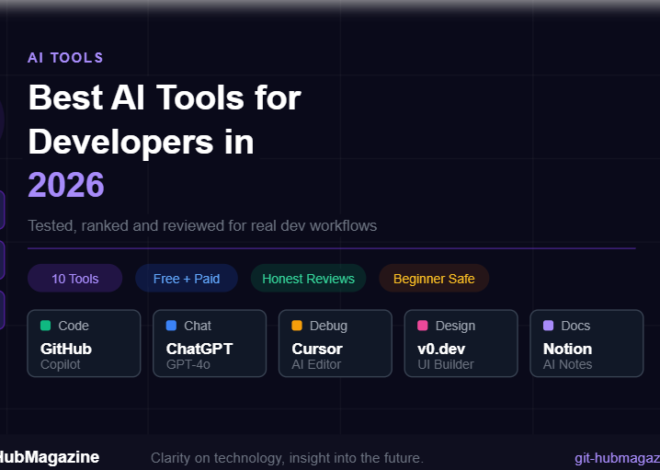Select the Free + Paid pill badge
The image size is (660, 470).
186,279
